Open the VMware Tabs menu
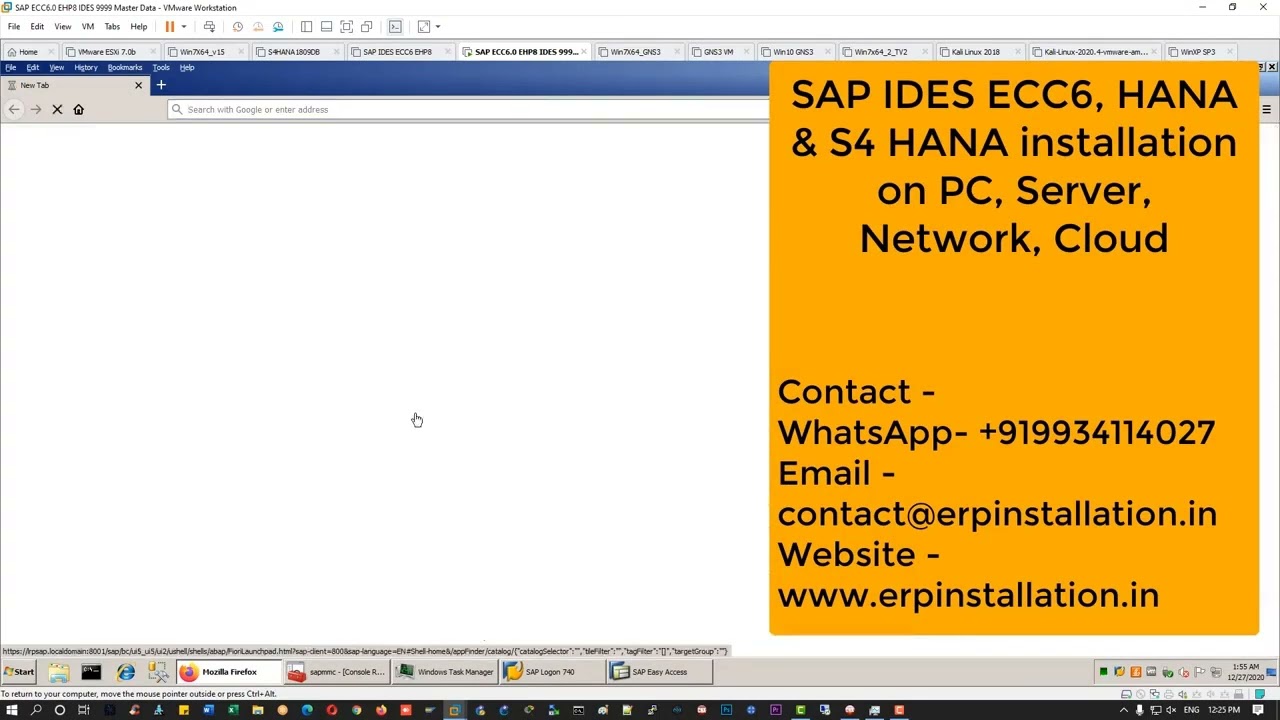This screenshot has width=1280, height=720. pyautogui.click(x=112, y=27)
